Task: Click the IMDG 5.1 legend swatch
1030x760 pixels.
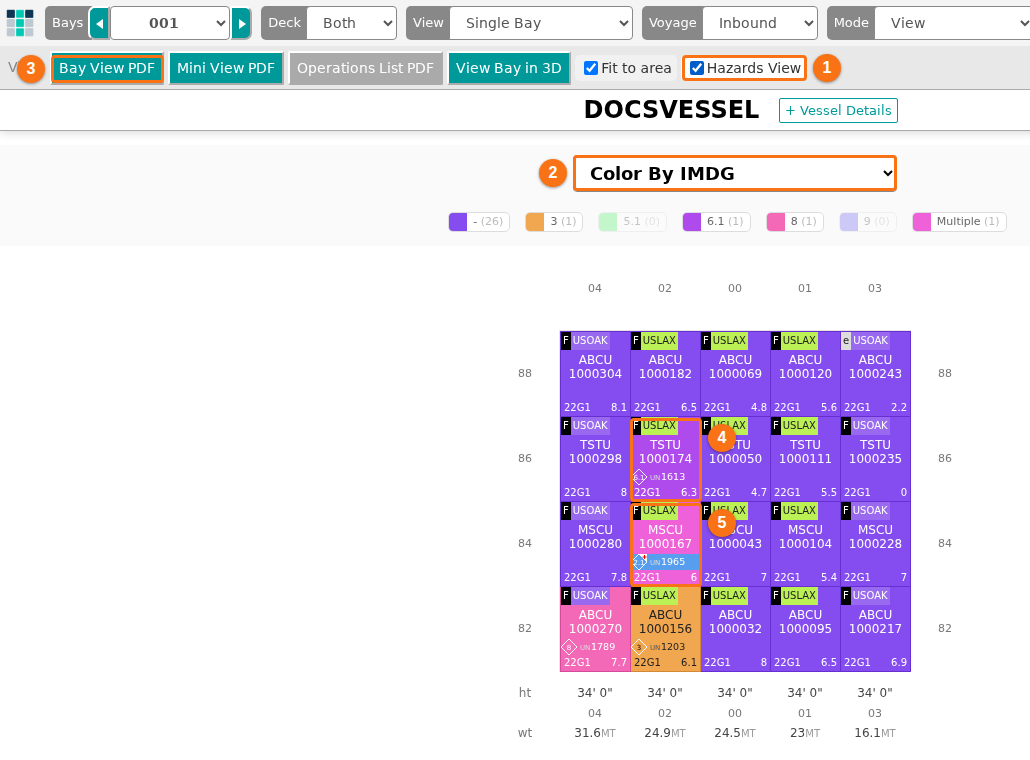Action: 608,221
